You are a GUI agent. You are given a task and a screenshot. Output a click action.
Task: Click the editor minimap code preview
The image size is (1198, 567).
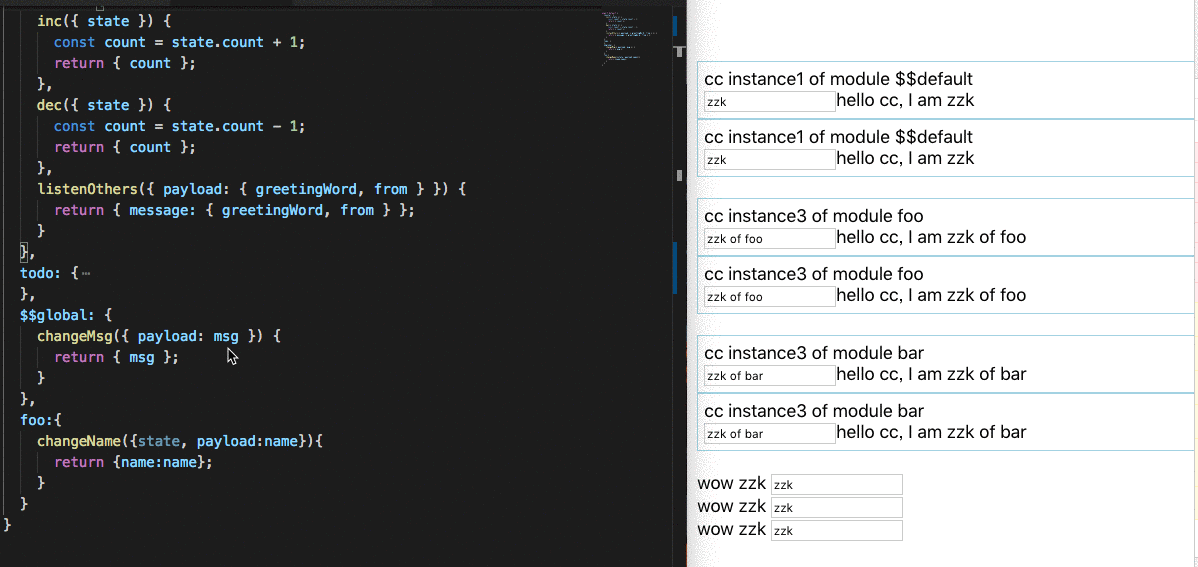tap(630, 37)
